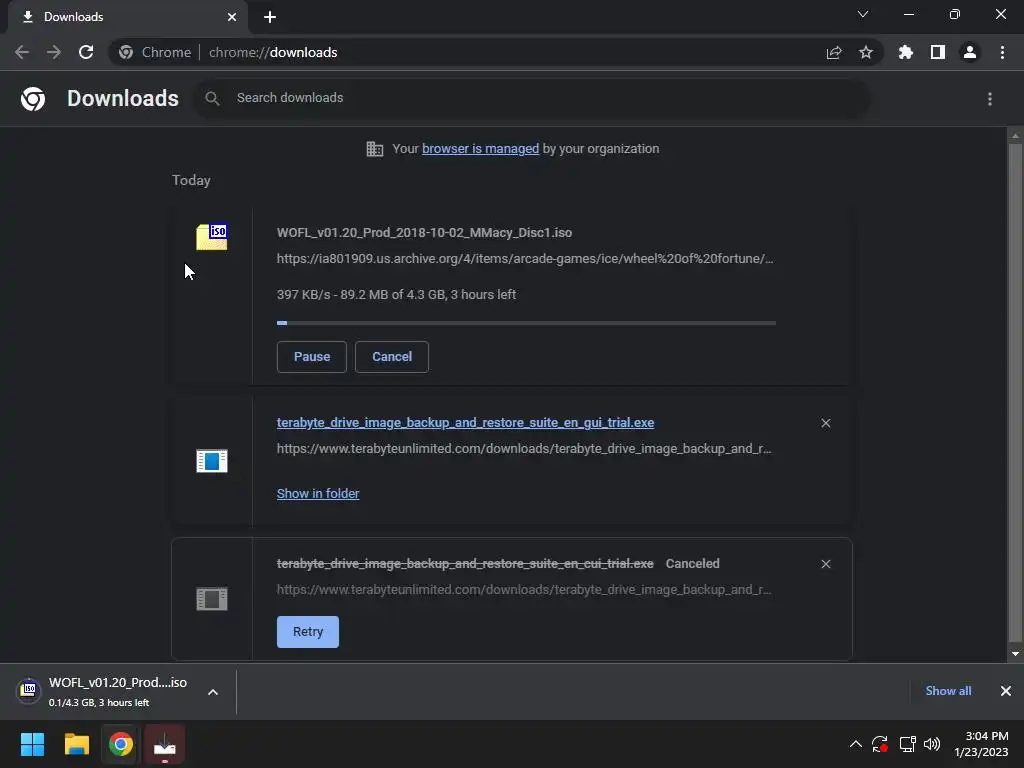The width and height of the screenshot is (1024, 768).
Task: Click the canceled cui_trial.exe file icon
Action: click(212, 598)
